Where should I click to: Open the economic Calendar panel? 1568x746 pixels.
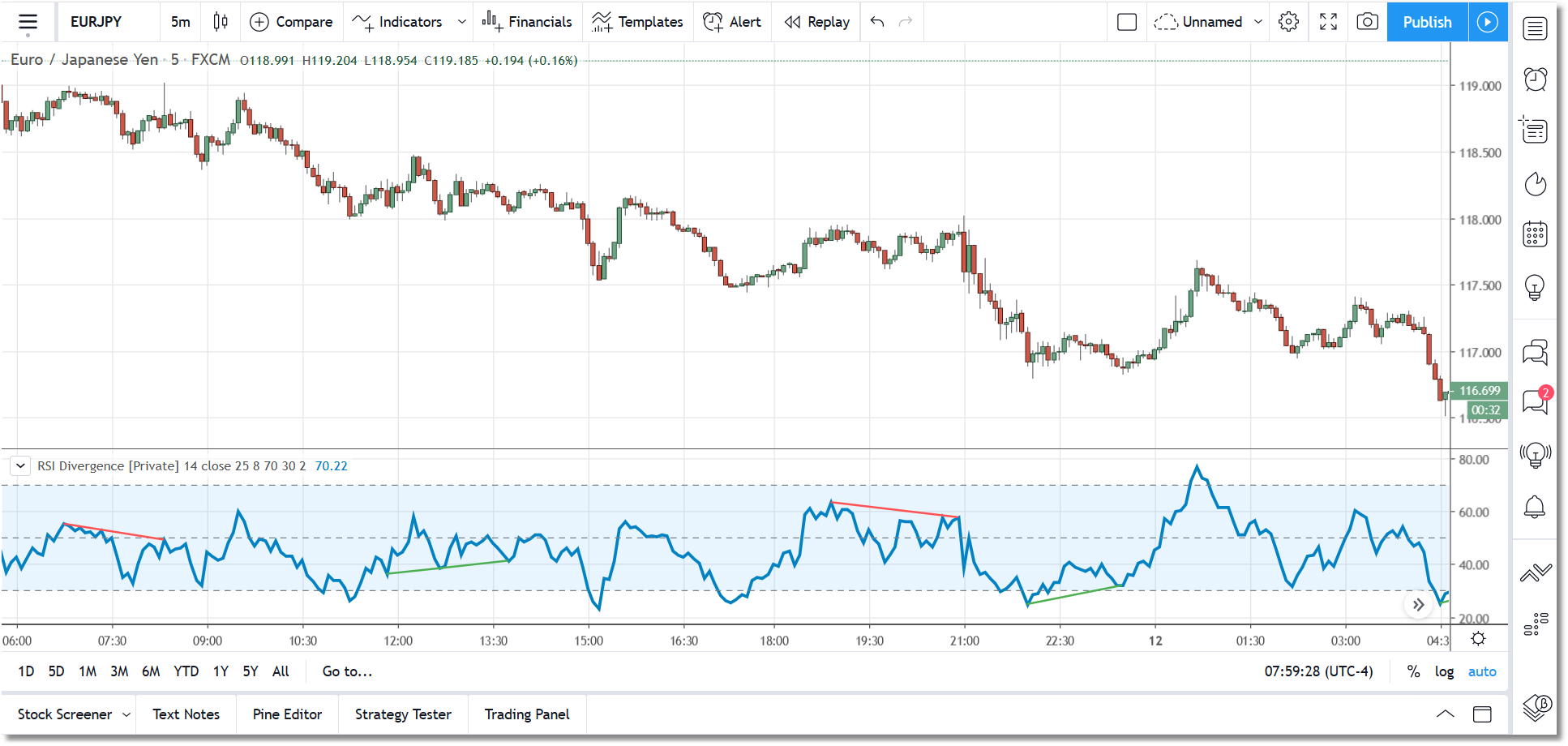pos(1535,234)
